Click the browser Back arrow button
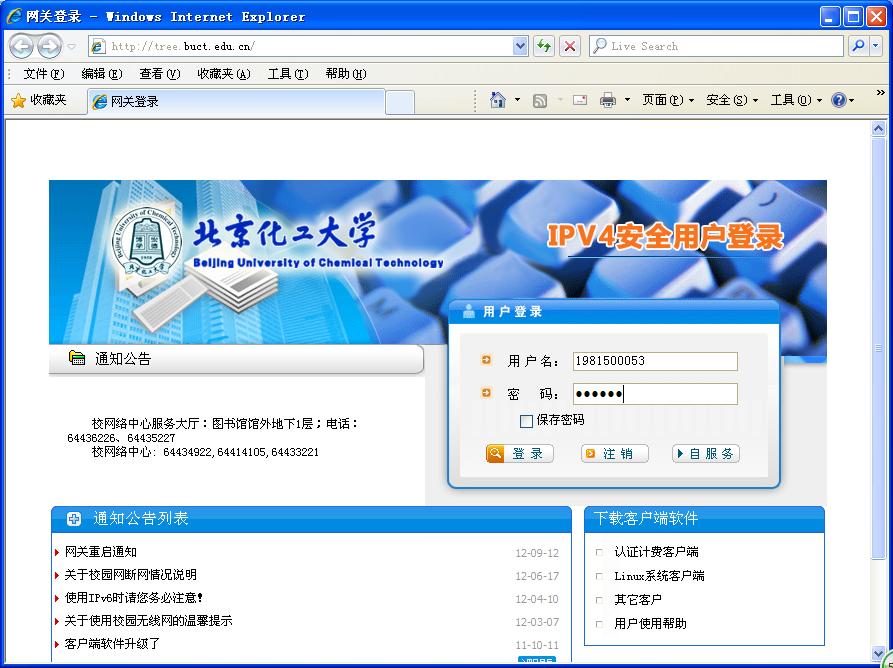 coord(21,46)
